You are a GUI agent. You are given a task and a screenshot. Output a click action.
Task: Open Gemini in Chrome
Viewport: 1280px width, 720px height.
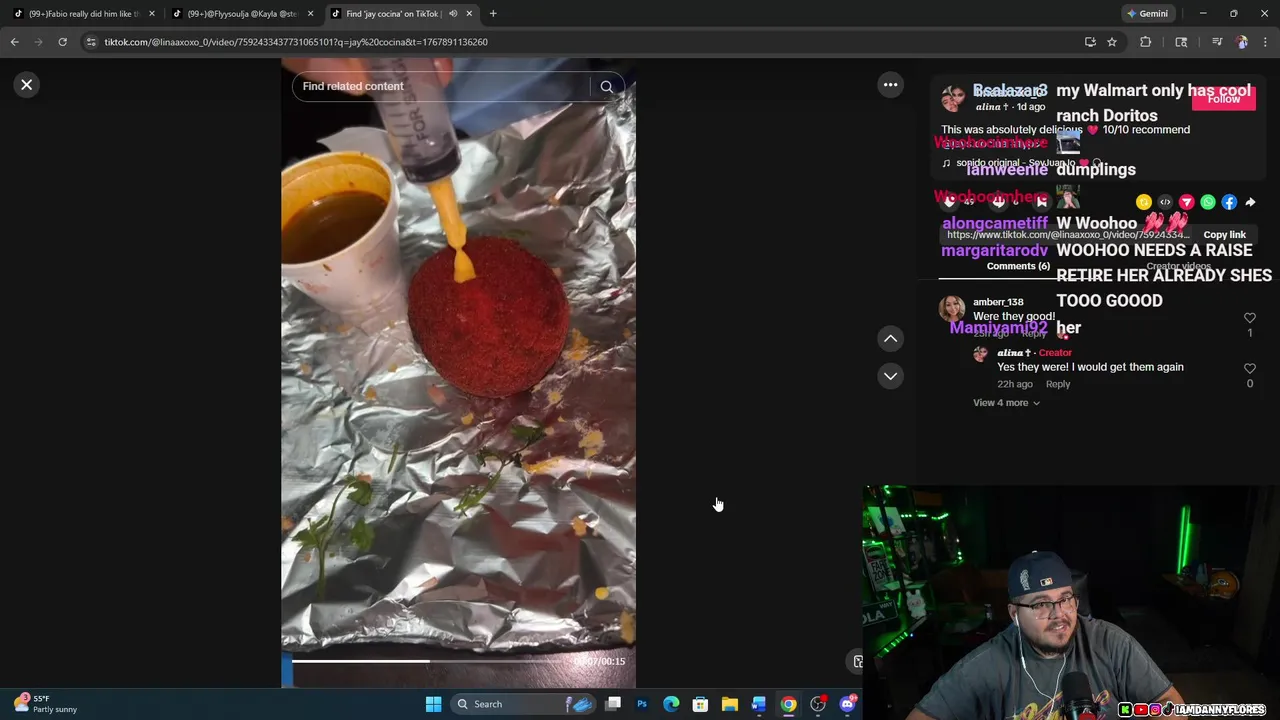pyautogui.click(x=1147, y=14)
